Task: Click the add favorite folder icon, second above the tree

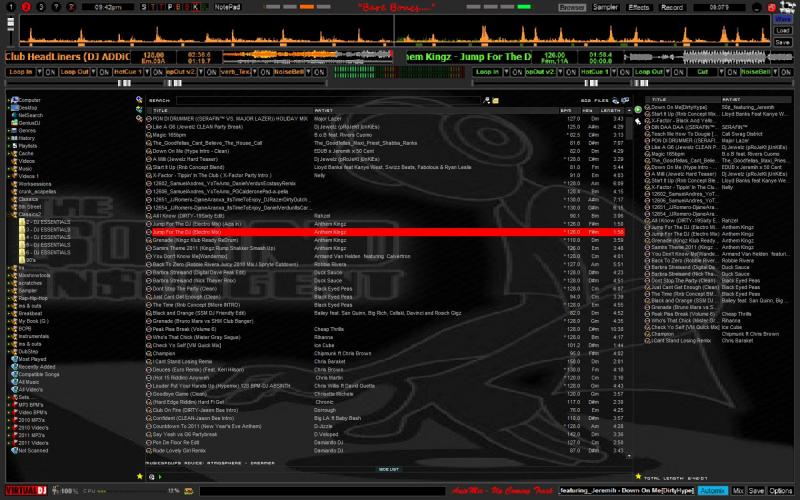Action: (139, 109)
